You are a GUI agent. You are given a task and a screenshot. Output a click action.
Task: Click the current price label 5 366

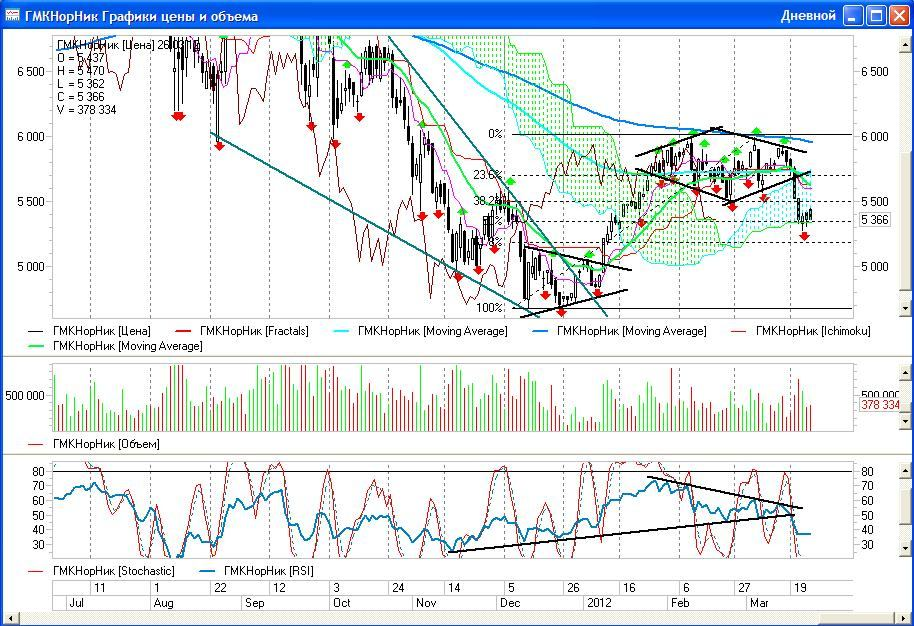pos(876,220)
